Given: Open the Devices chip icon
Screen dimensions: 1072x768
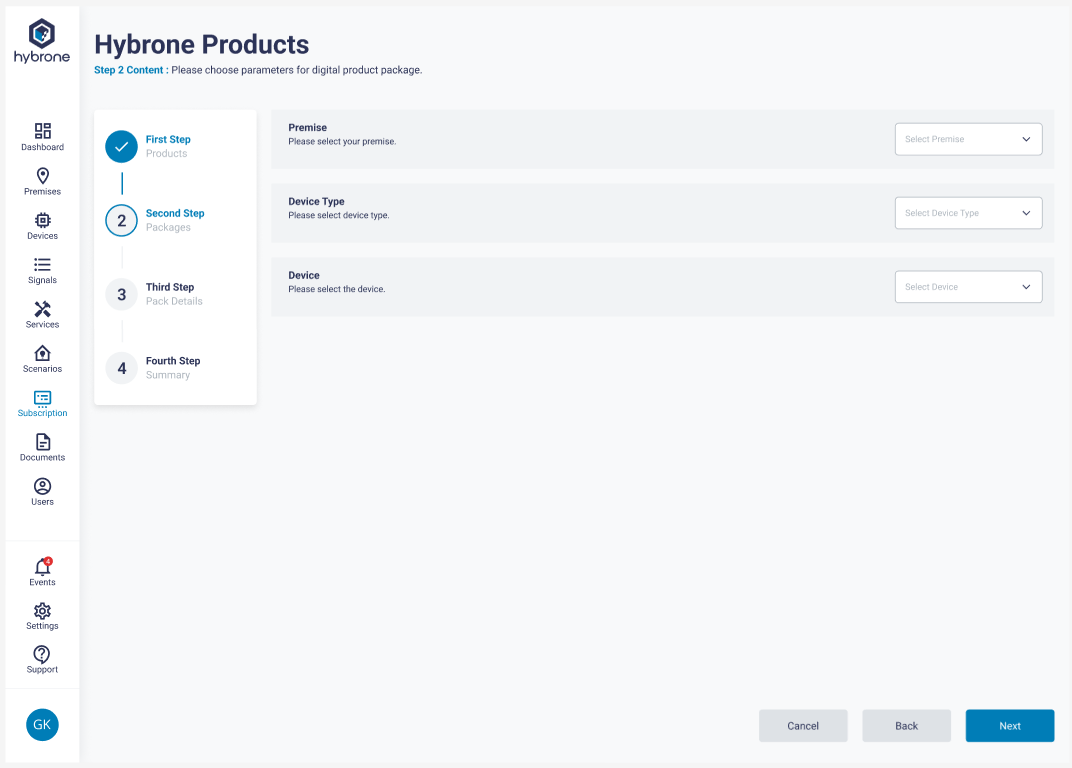Looking at the screenshot, I should [x=42, y=220].
